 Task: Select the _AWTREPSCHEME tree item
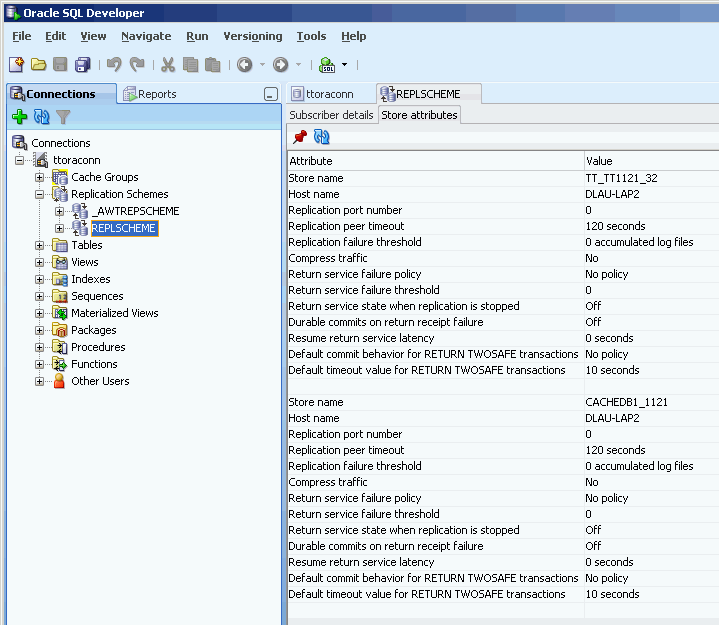tap(135, 211)
